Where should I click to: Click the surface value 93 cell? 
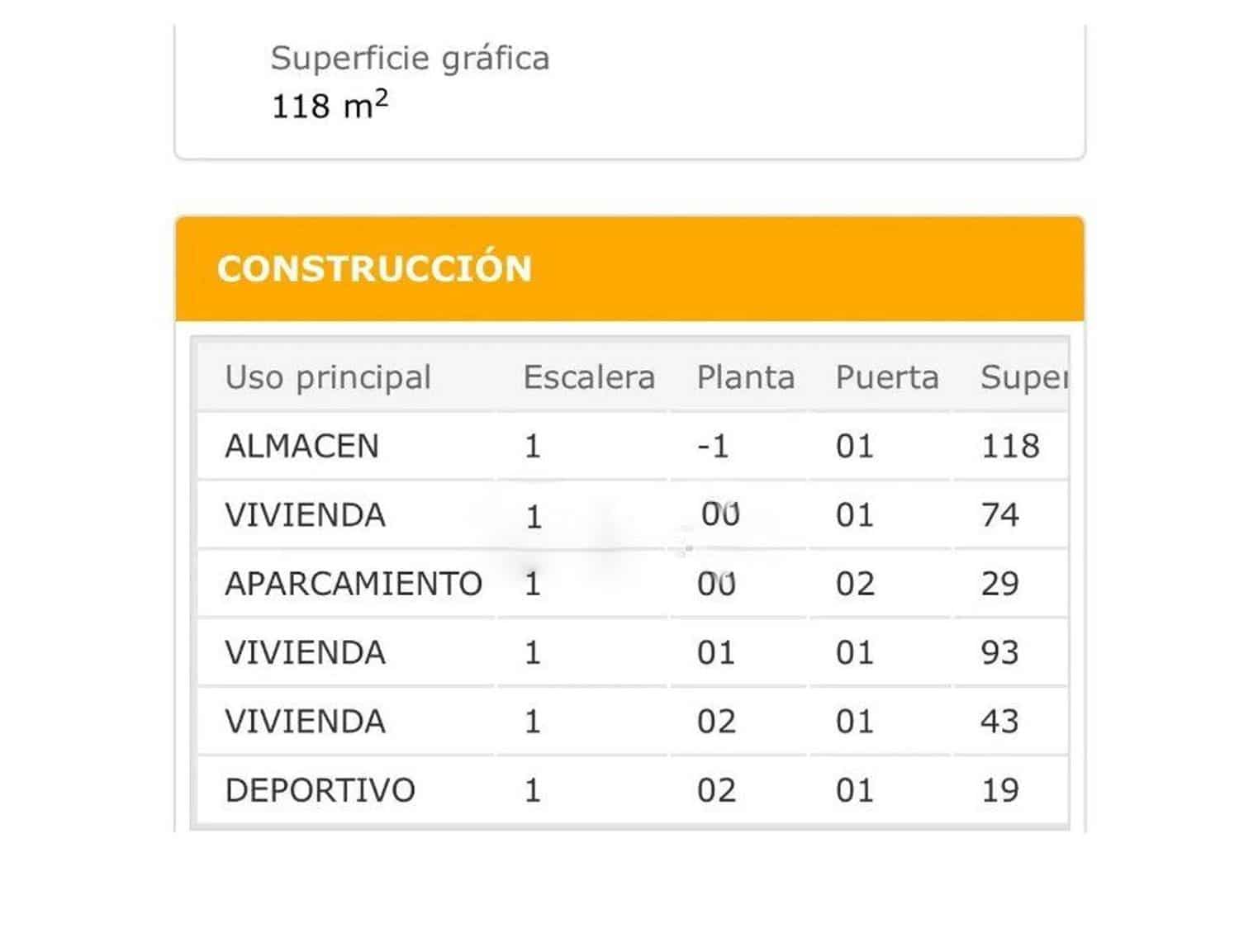tap(999, 653)
